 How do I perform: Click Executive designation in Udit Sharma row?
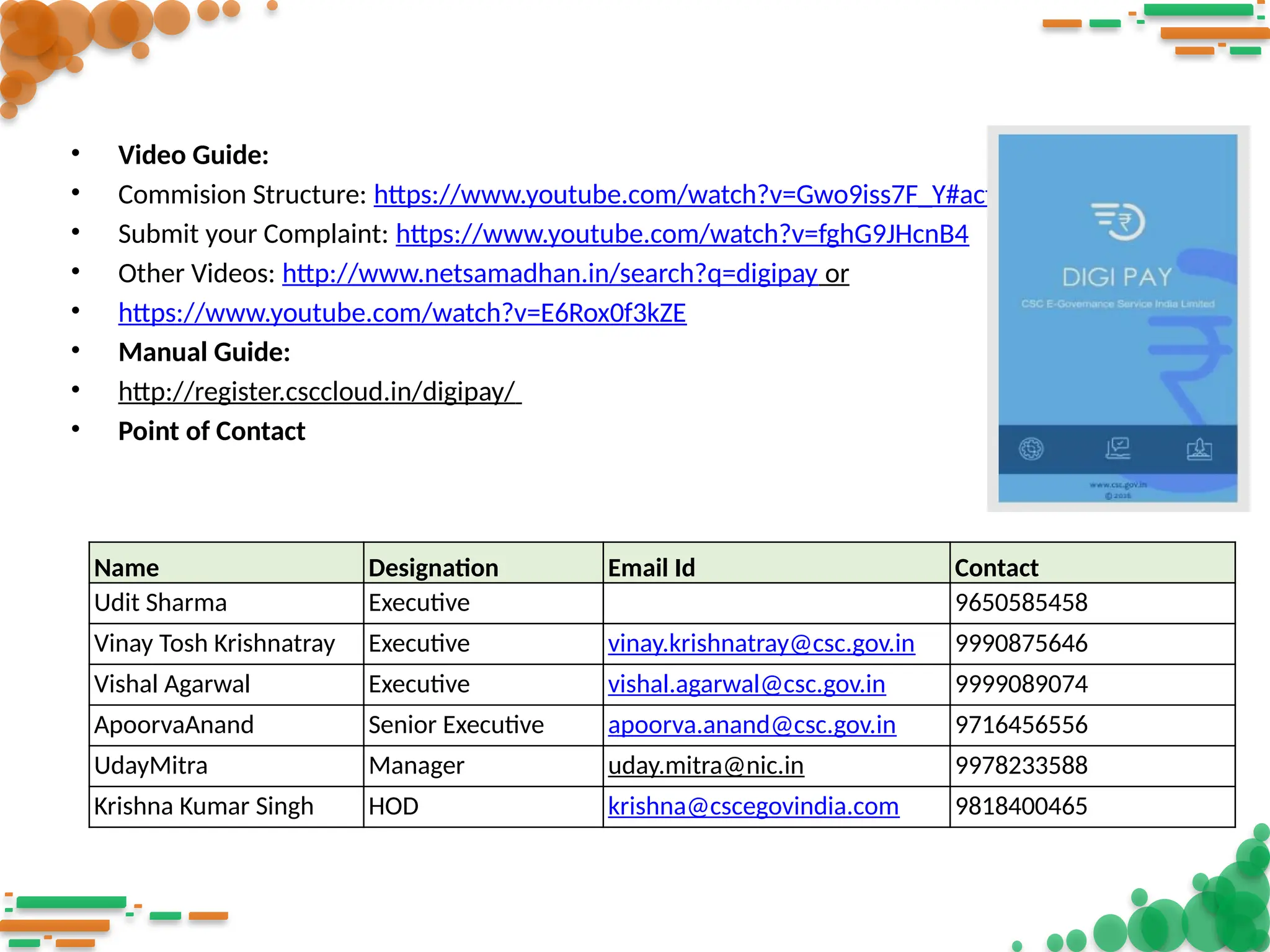coord(483,603)
